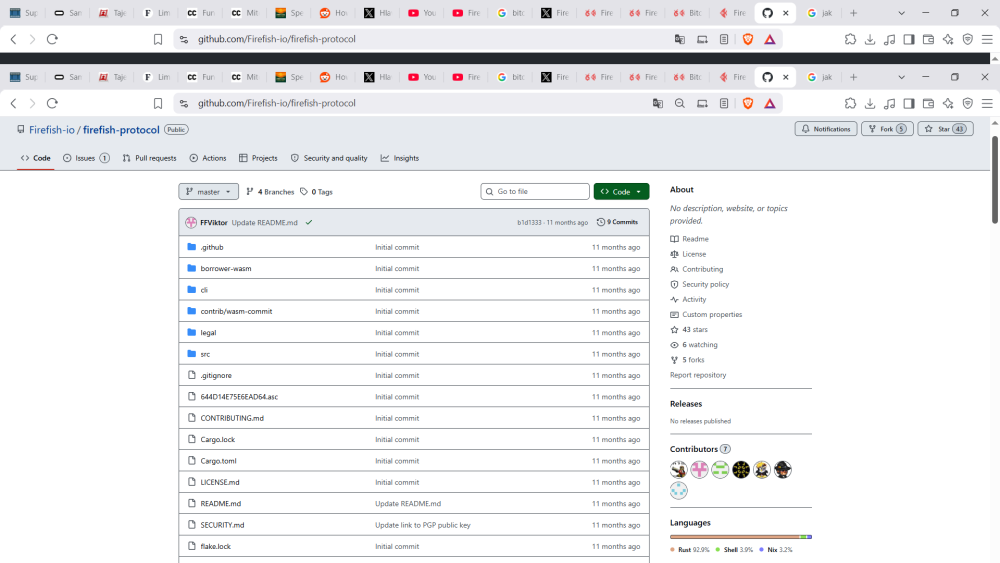Open Downloads icon in lower browser window
1000x563 pixels.
(x=870, y=103)
